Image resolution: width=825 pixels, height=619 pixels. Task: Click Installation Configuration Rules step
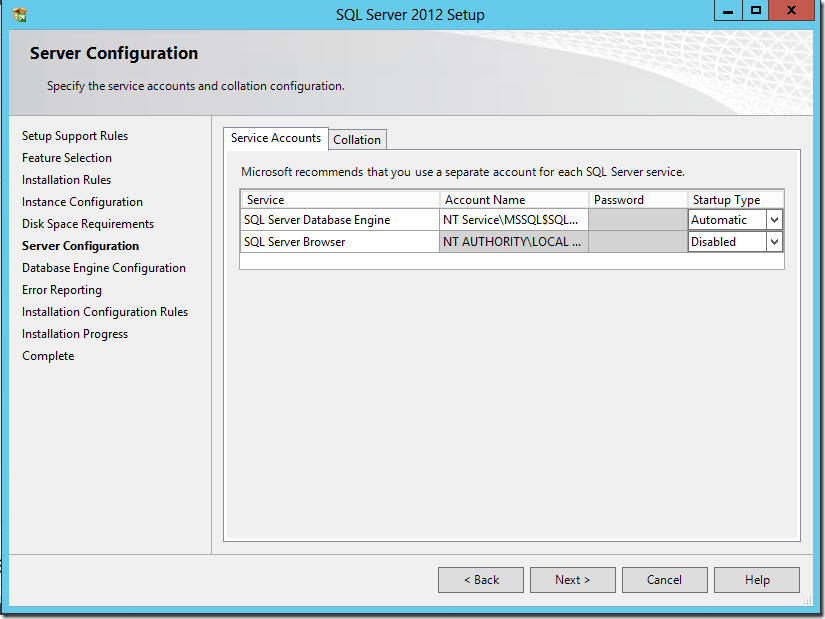coord(105,312)
